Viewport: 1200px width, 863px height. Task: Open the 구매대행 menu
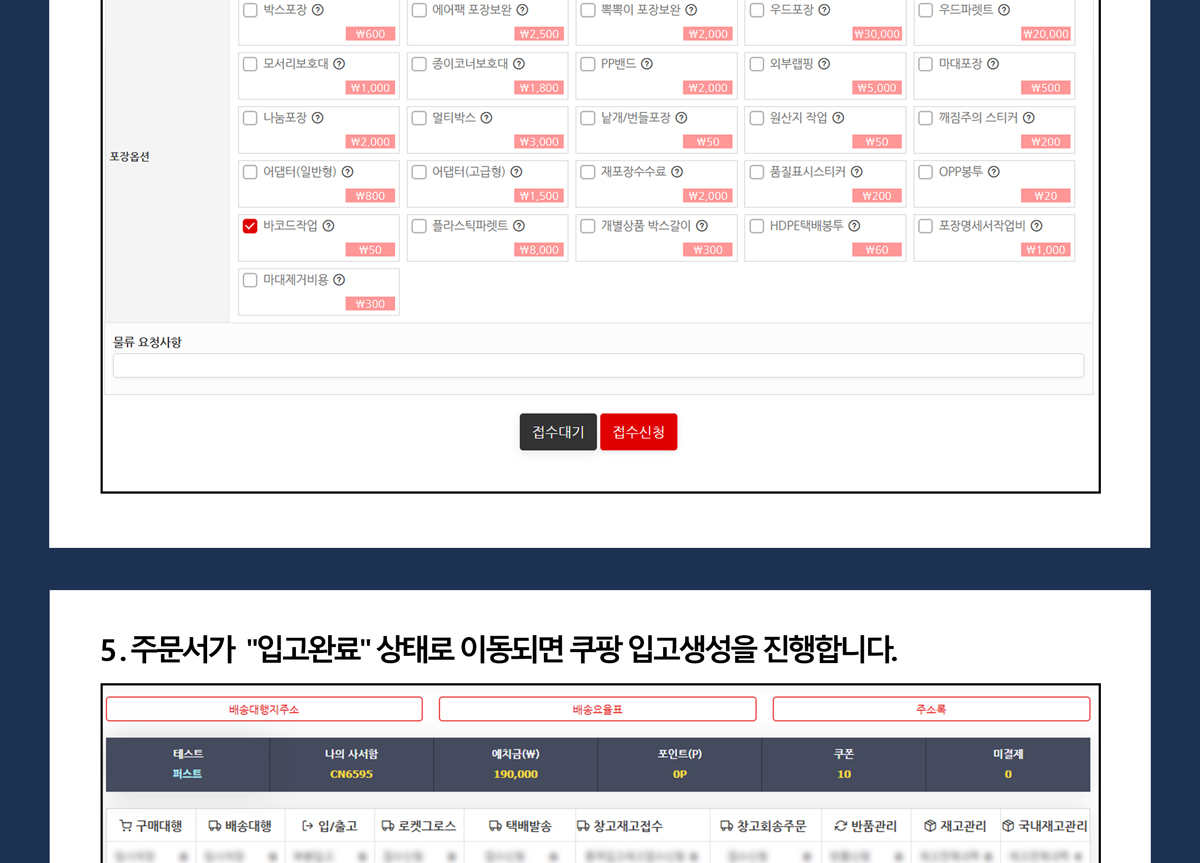click(x=150, y=826)
